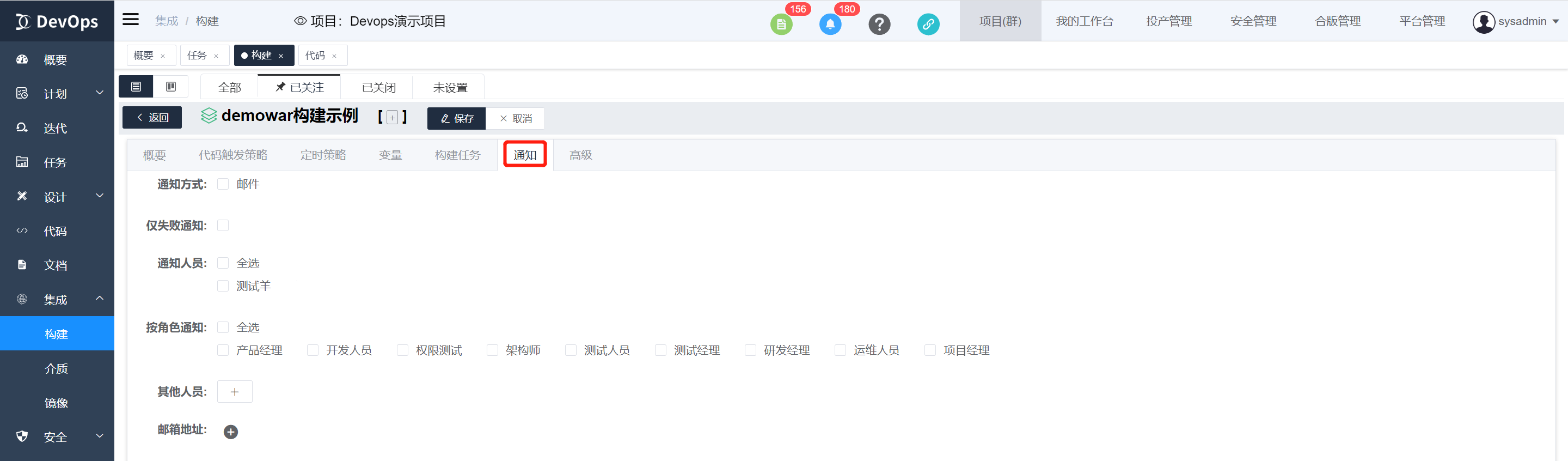Open the green document notifications icon
Image resolution: width=1568 pixels, height=461 pixels.
(781, 25)
